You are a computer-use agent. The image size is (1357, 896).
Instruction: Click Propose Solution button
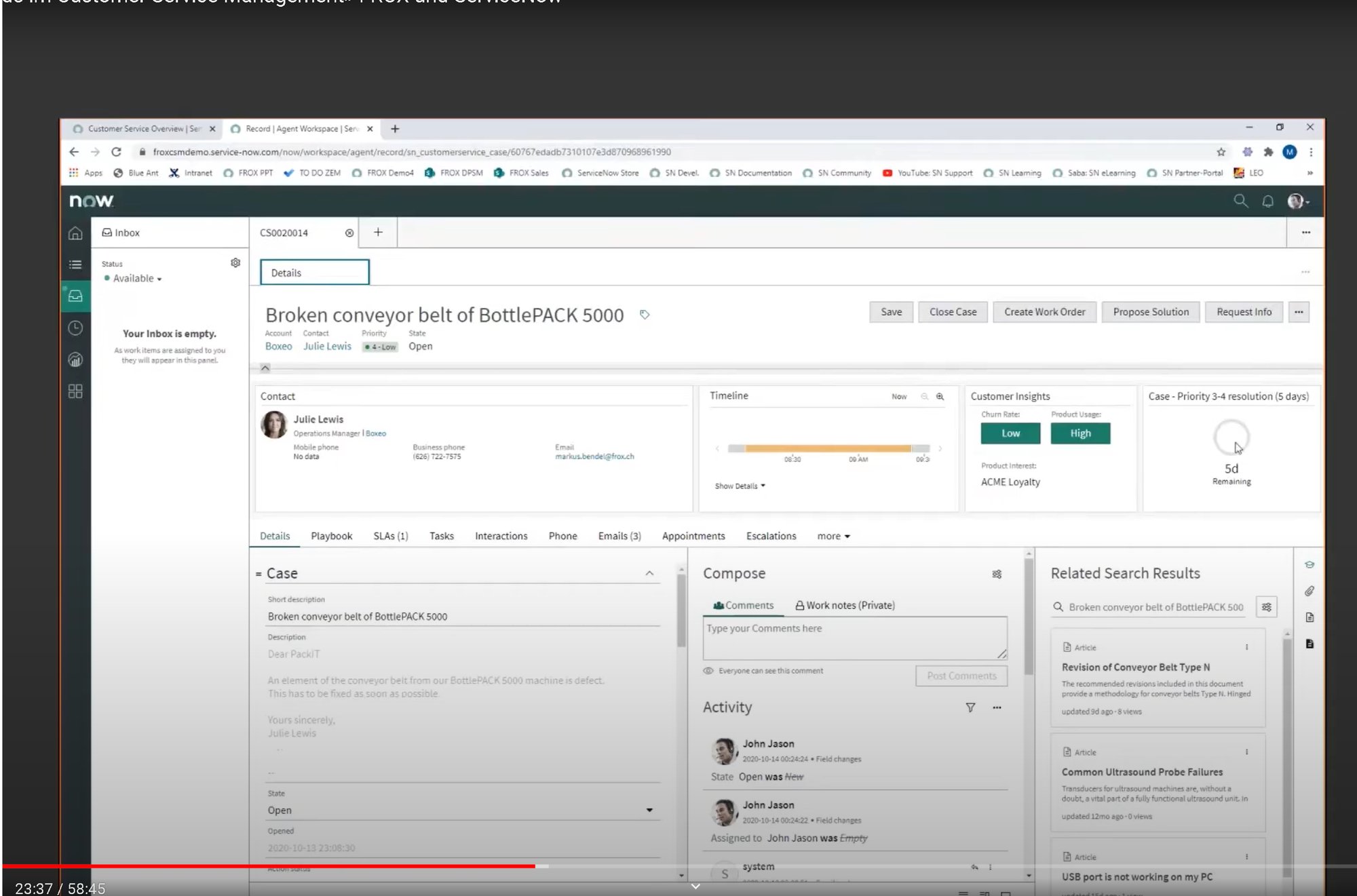[1151, 312]
